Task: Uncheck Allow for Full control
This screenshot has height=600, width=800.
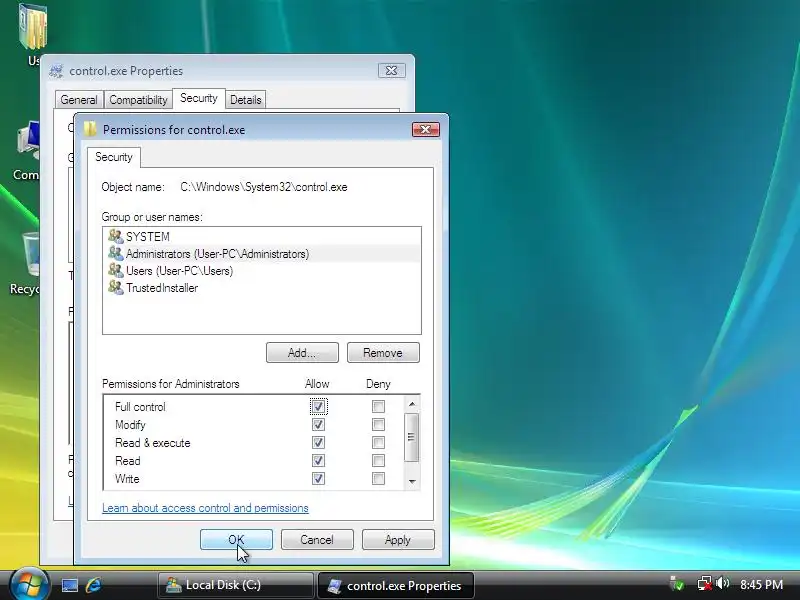Action: (x=318, y=407)
